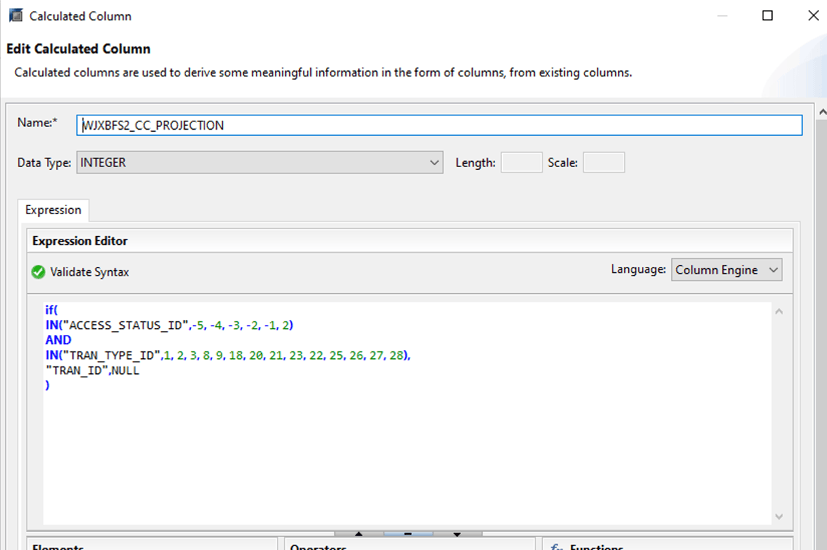Screen dimensions: 827x550
Task: Click the fx Functions panel icon
Action: coord(558,547)
